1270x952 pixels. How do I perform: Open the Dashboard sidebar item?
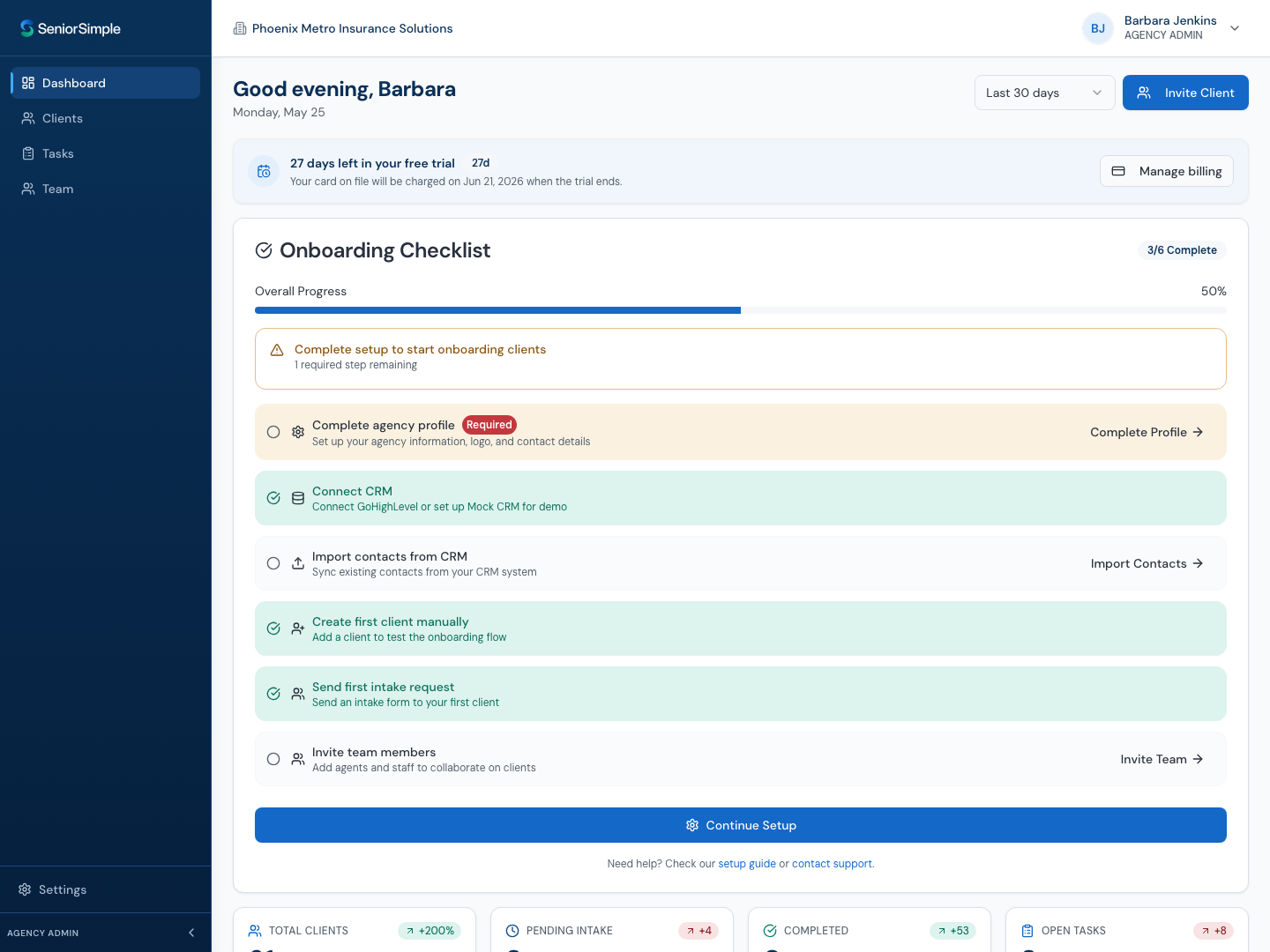click(x=106, y=83)
